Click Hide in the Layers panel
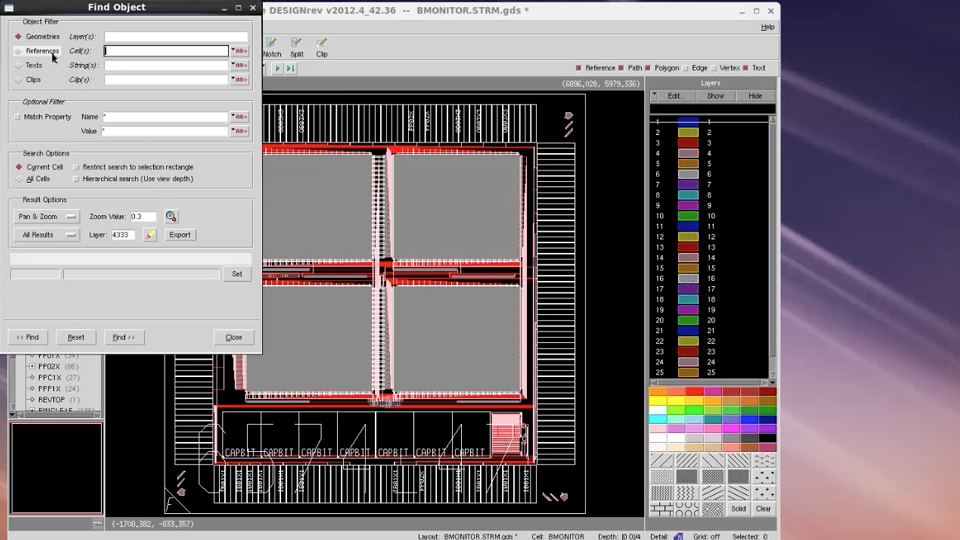Screen dimensions: 960x540 click(x=755, y=96)
